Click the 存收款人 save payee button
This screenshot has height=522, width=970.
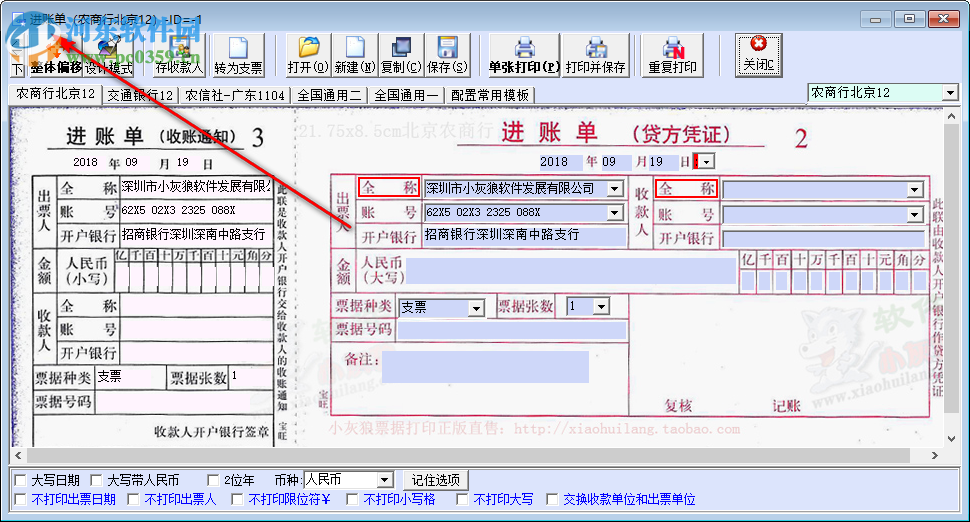179,56
